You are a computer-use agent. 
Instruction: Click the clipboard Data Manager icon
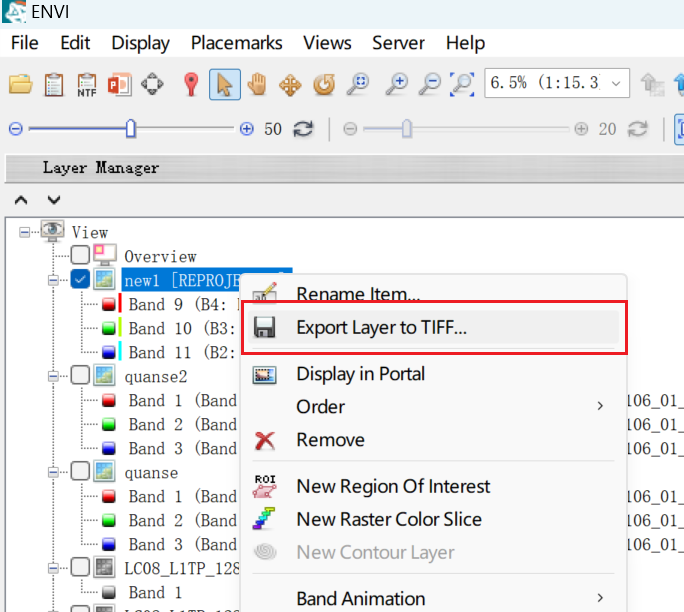(x=54, y=84)
